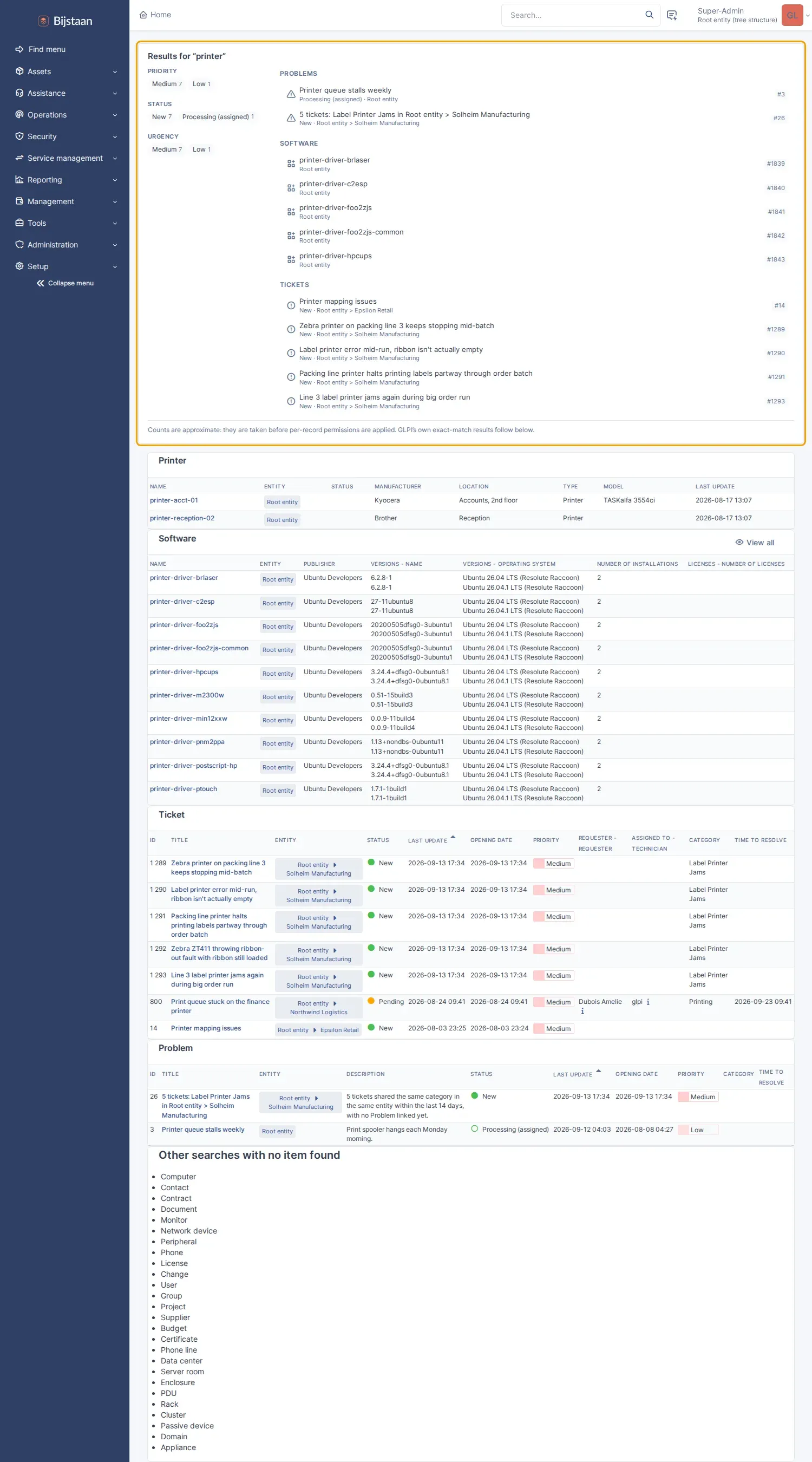Collapse the sidebar menu
Viewport: 812px width, 1462px height.
(64, 283)
